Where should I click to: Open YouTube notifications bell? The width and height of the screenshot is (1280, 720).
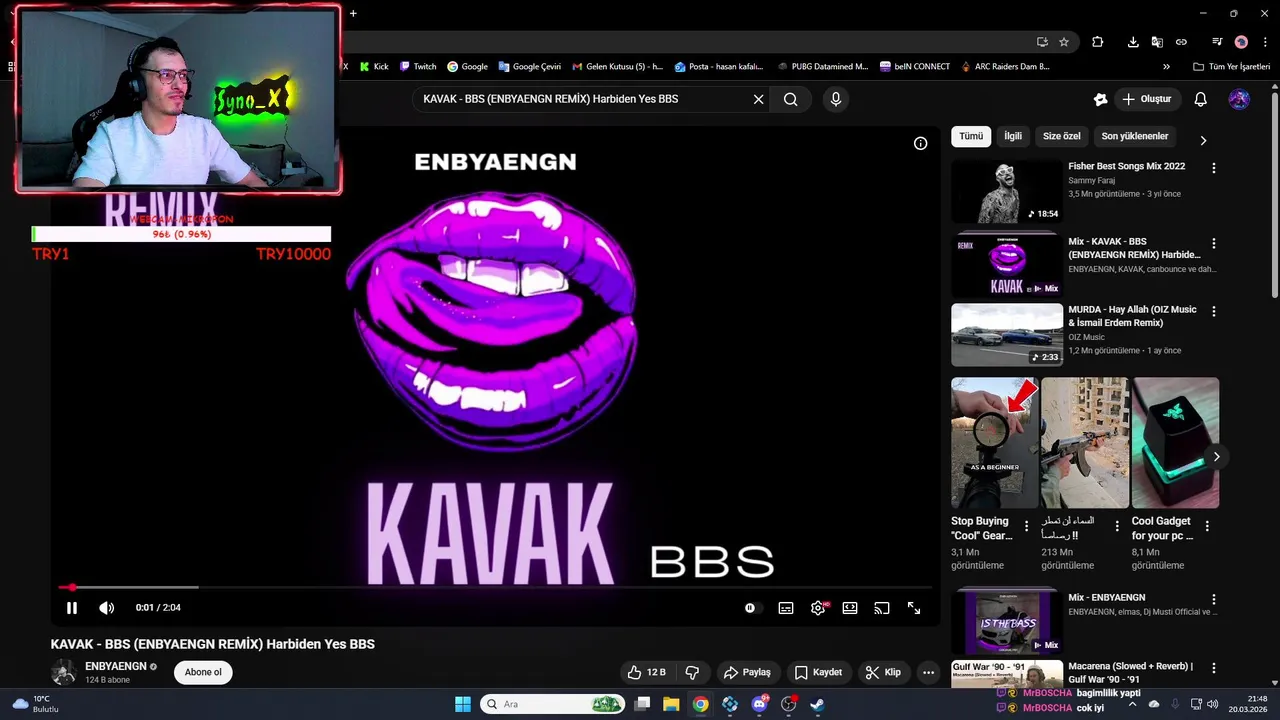1201,99
